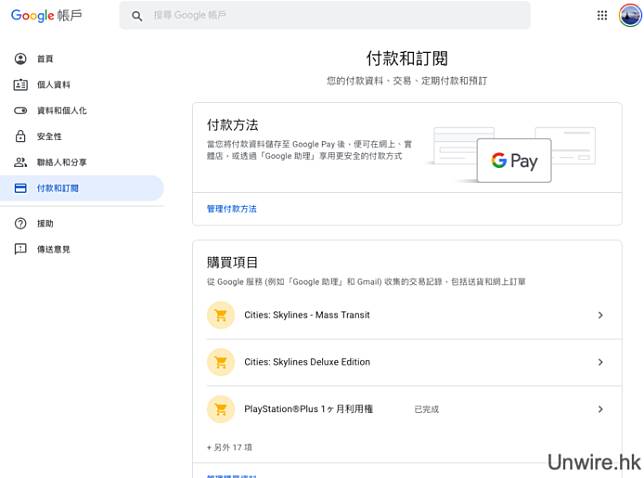Expand the Cities: Skylines Deluxe Edition chevron

point(600,362)
